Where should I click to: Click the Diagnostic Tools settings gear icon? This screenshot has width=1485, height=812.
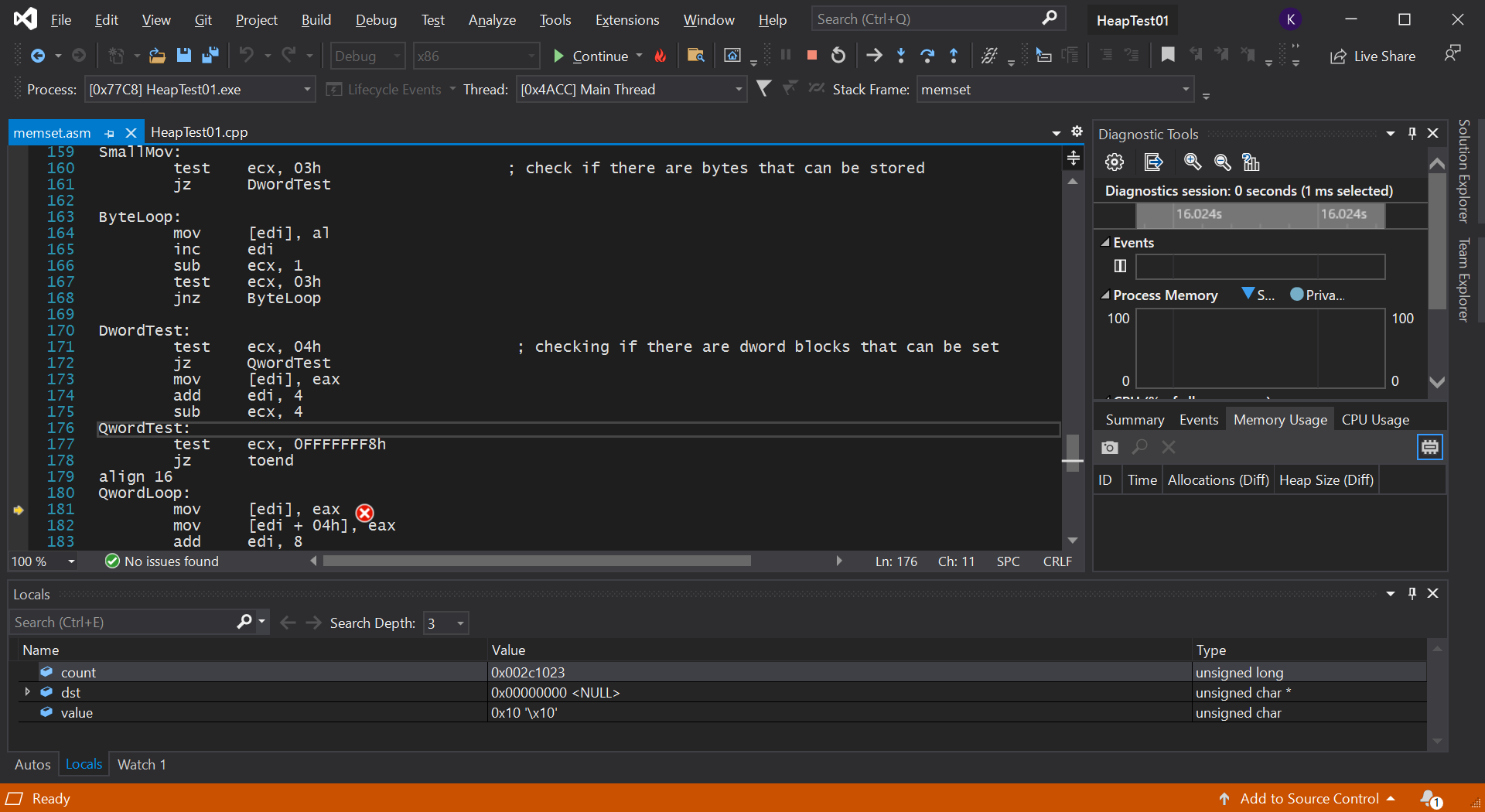pyautogui.click(x=1115, y=162)
